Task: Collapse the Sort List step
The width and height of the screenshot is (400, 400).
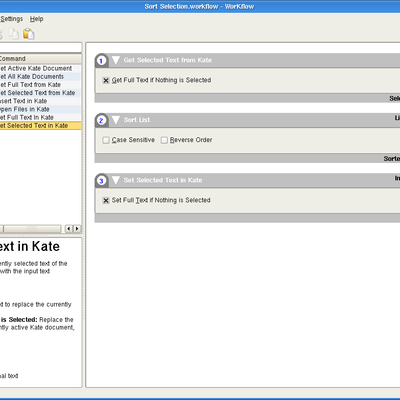Action: 116,120
